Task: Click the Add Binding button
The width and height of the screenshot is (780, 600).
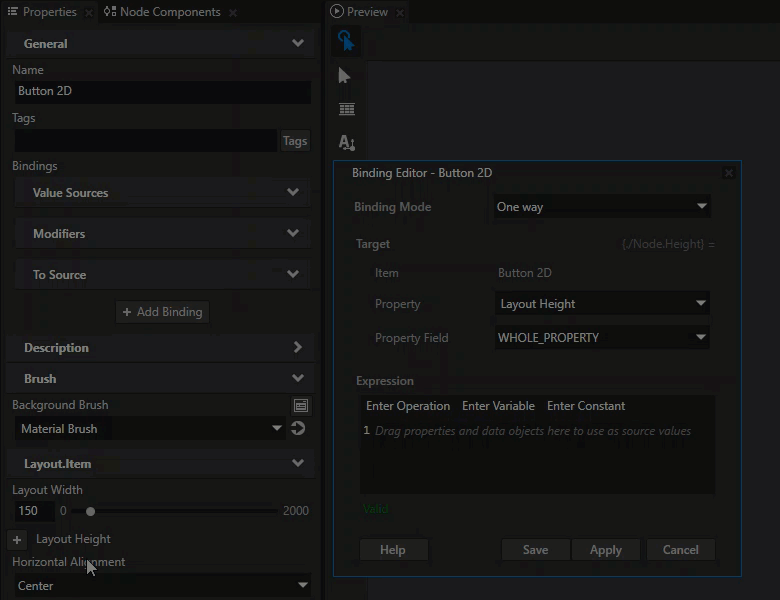Action: pos(162,312)
